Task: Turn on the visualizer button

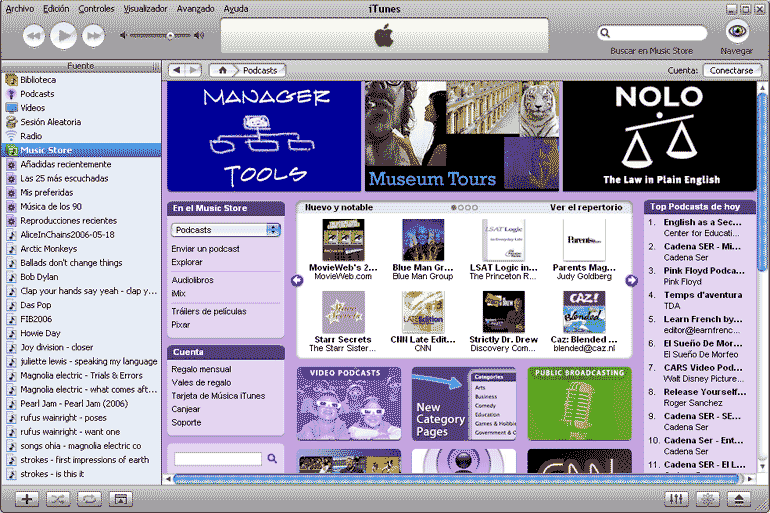Action: [x=708, y=499]
